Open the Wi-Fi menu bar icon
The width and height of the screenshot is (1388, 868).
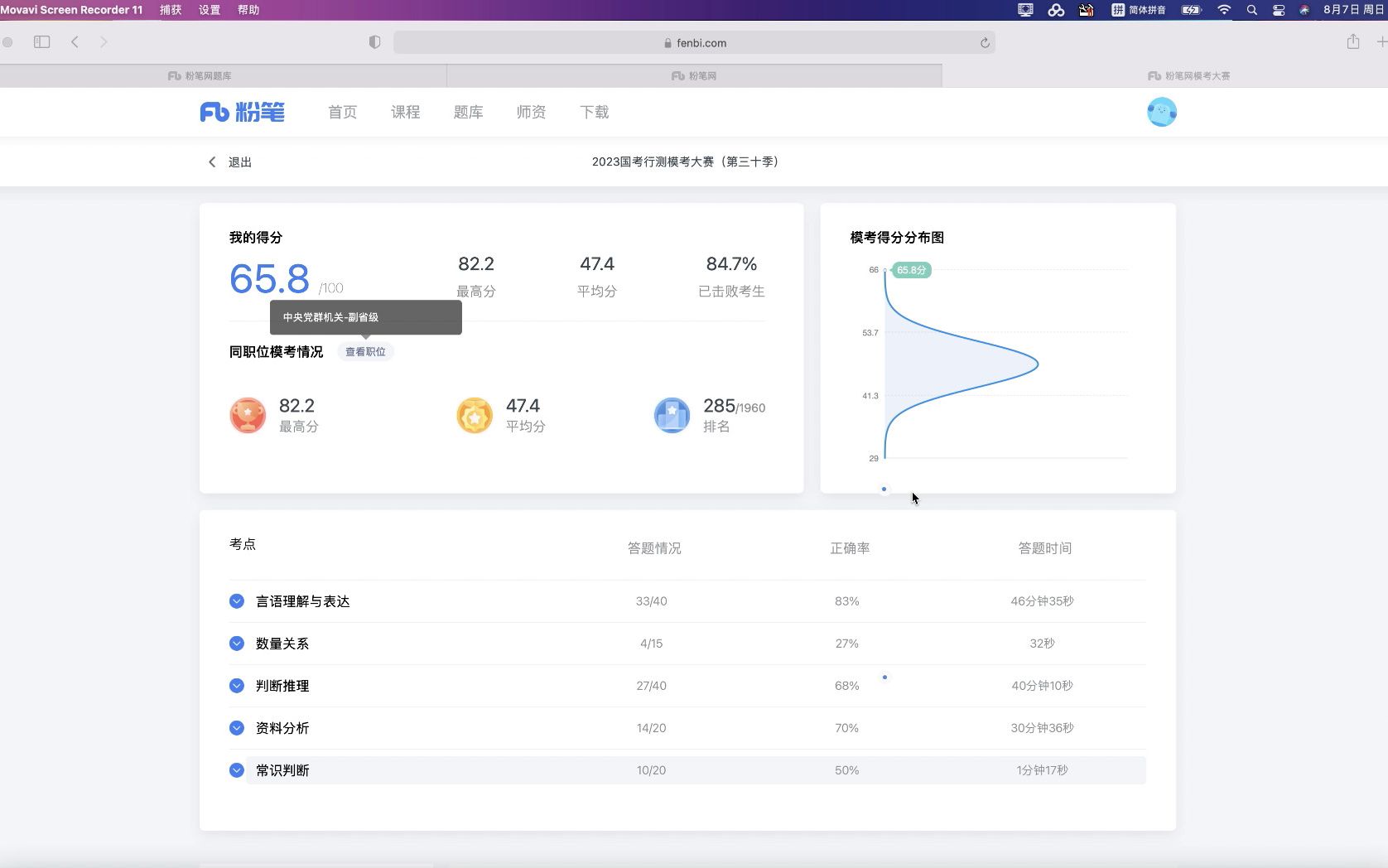(1224, 10)
